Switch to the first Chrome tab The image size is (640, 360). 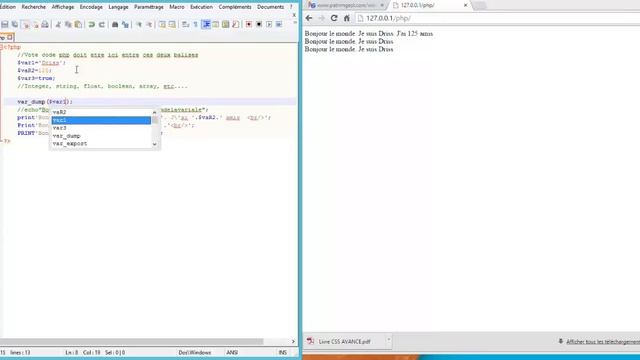[346, 5]
